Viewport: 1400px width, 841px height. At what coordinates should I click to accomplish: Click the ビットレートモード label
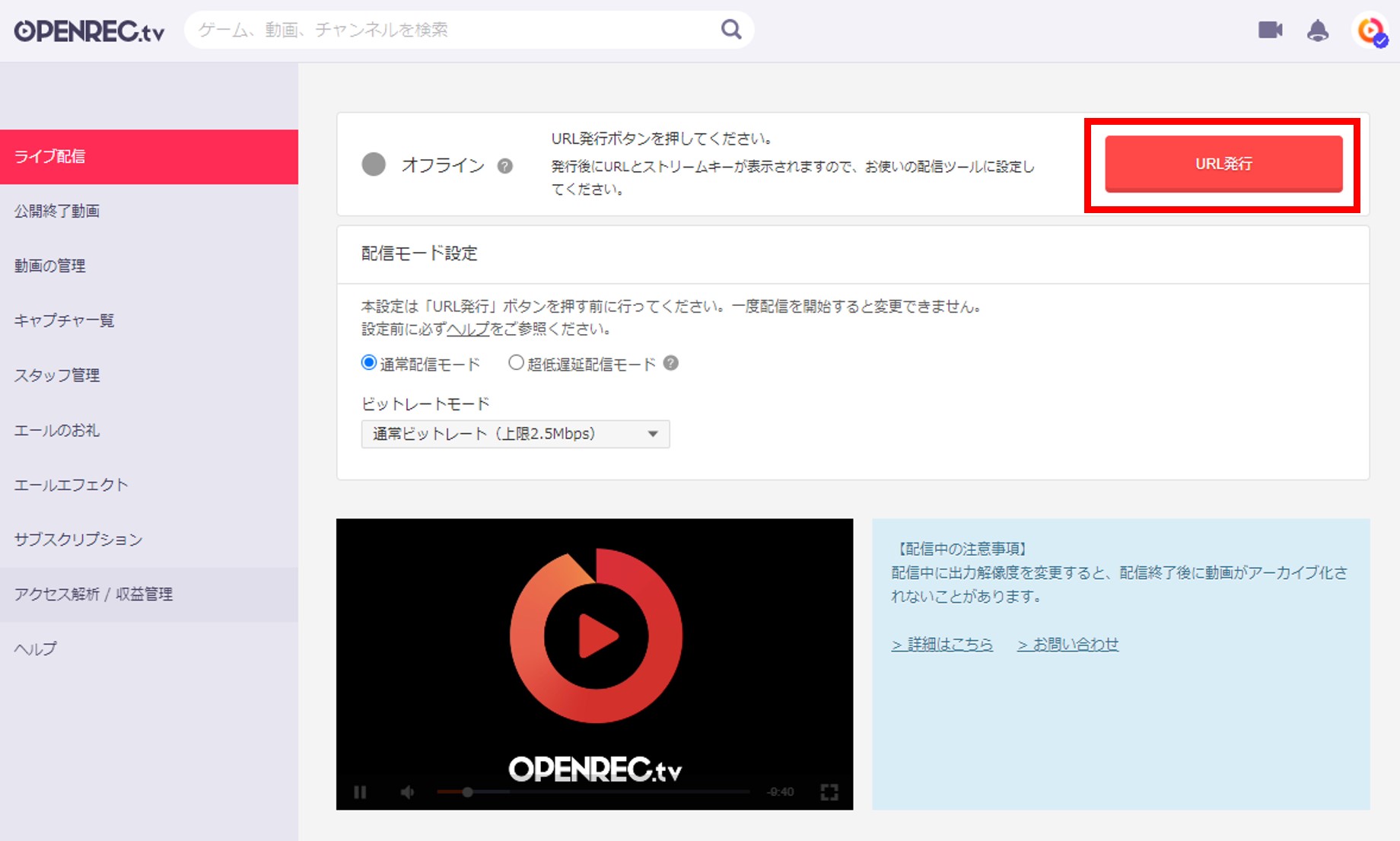pos(425,403)
